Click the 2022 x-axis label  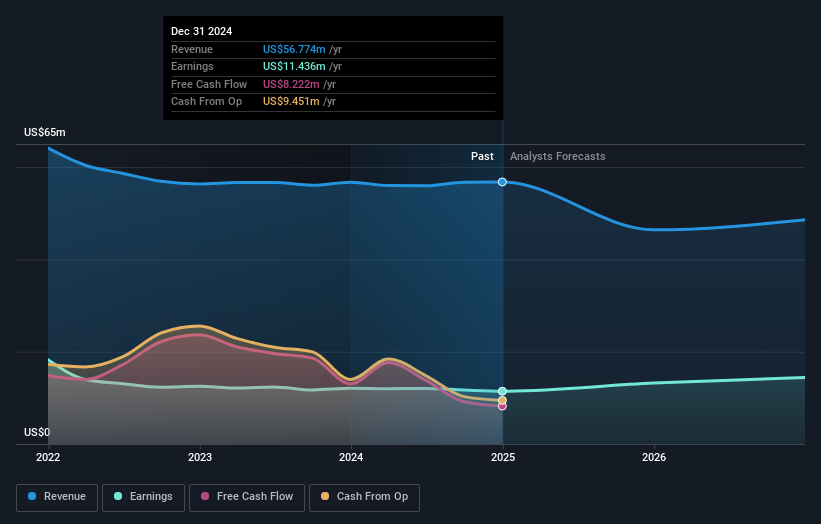point(48,457)
